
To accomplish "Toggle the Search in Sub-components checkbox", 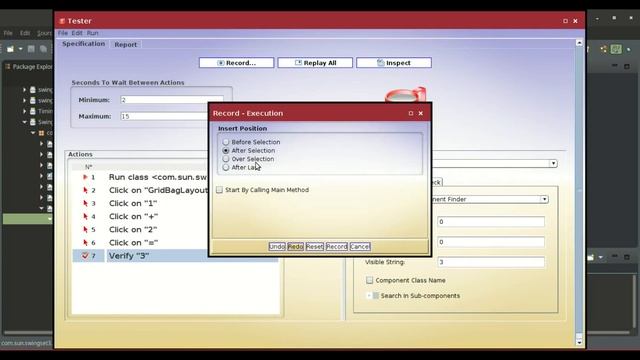I will tap(376, 296).
